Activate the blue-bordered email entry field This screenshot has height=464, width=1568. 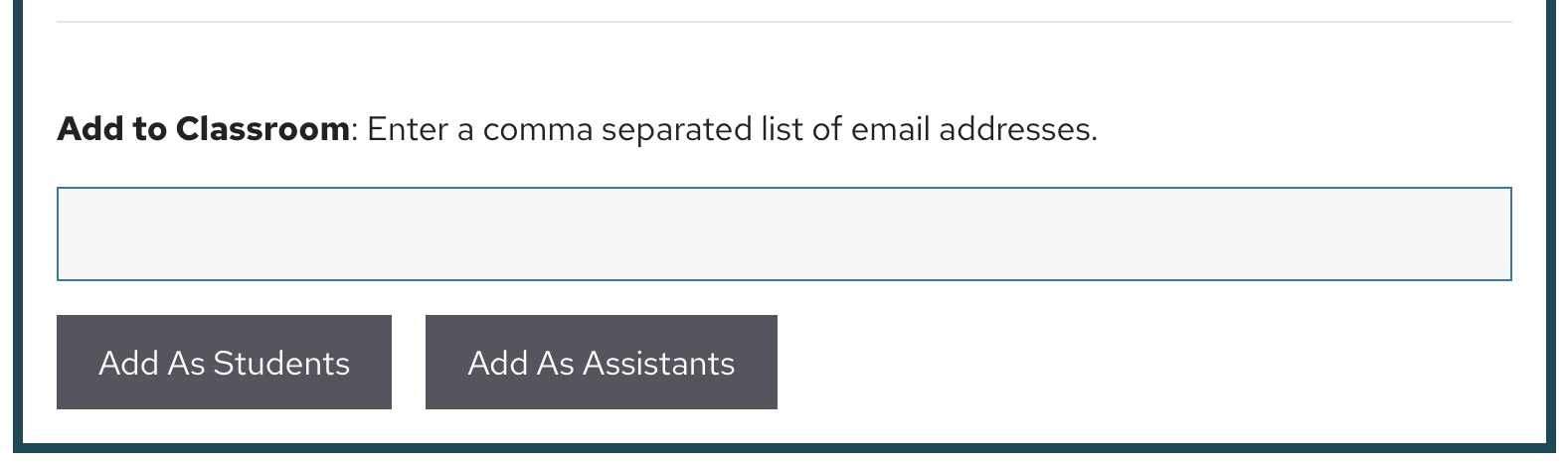[x=784, y=234]
